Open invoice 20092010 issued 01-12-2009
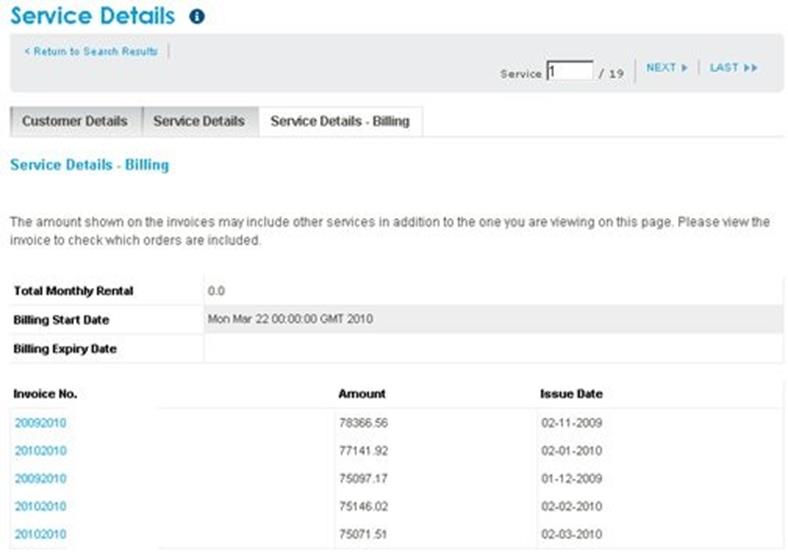Screen dimensions: 788x554 pyautogui.click(x=41, y=478)
